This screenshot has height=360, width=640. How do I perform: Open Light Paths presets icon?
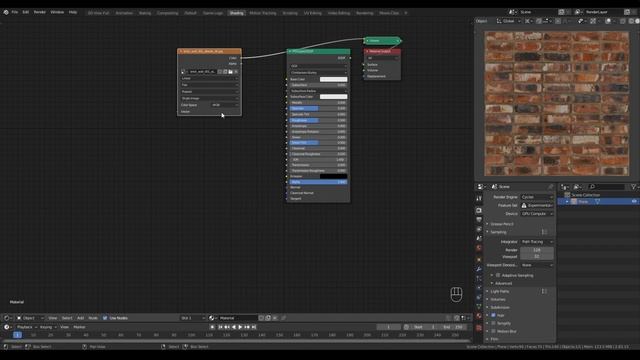(x=544, y=291)
